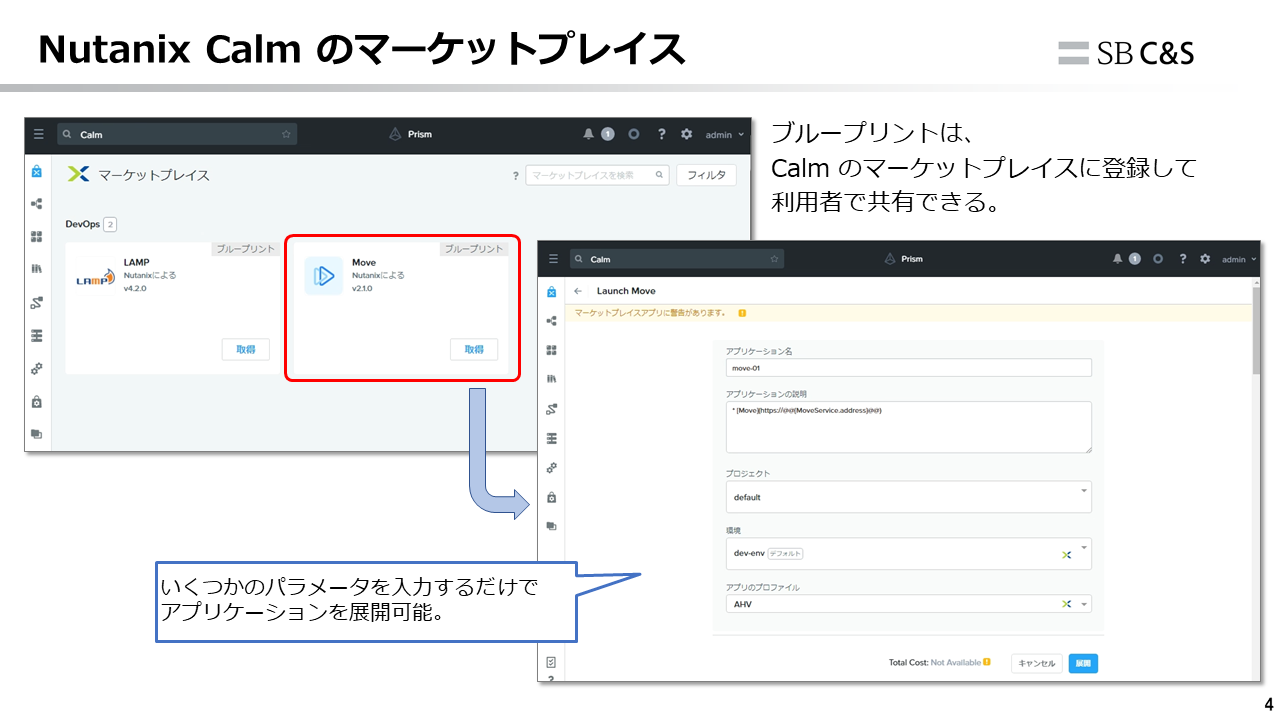Click alert count badge in Launch Move window header

[1135, 259]
